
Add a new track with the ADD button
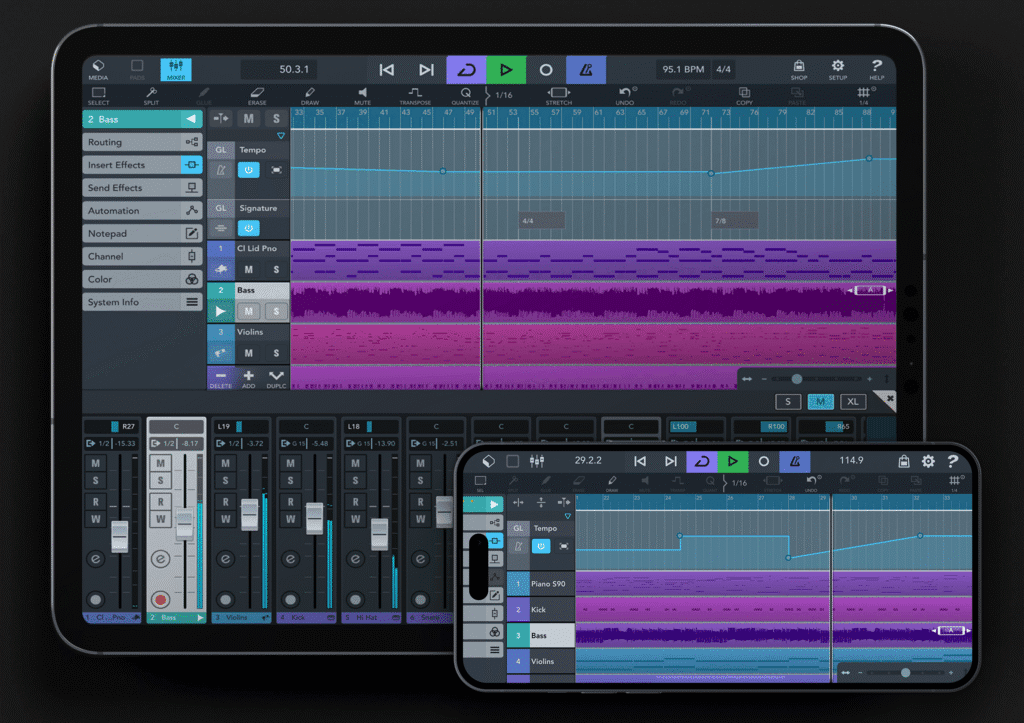[x=248, y=380]
